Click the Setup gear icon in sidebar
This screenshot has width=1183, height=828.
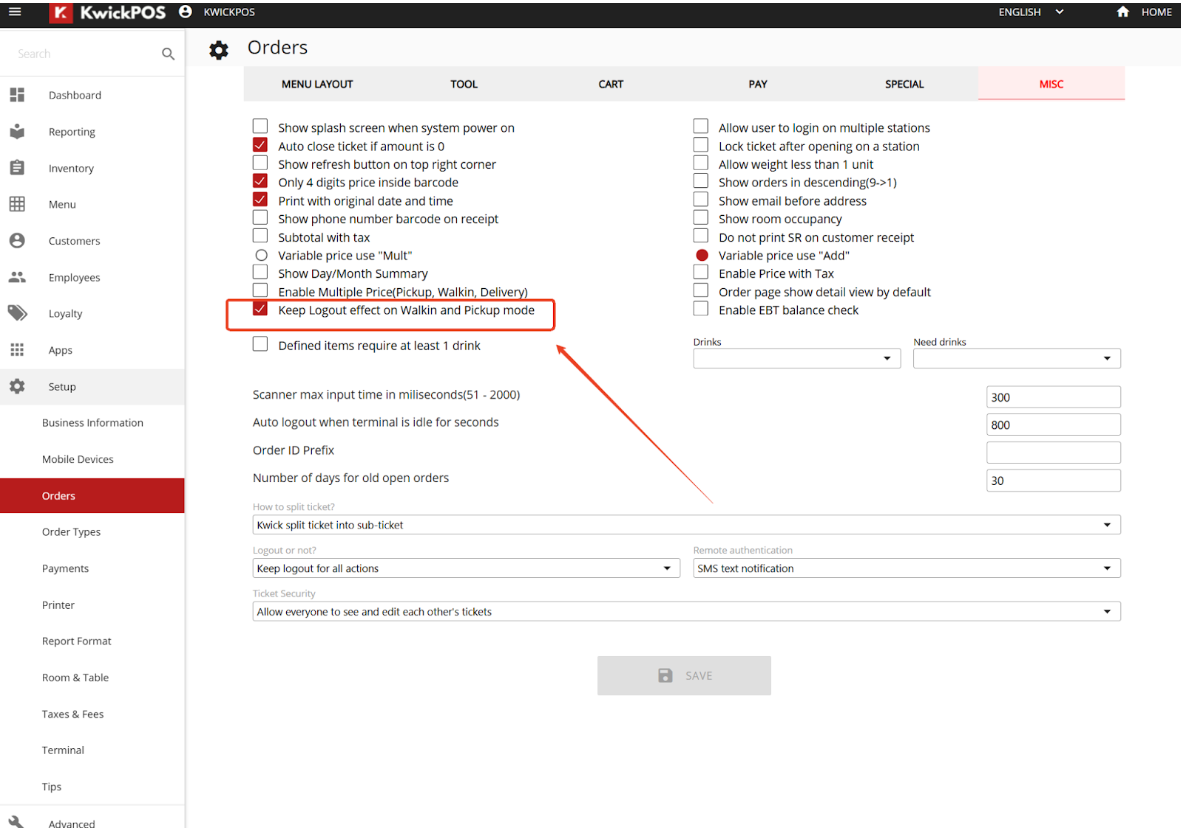click(17, 386)
